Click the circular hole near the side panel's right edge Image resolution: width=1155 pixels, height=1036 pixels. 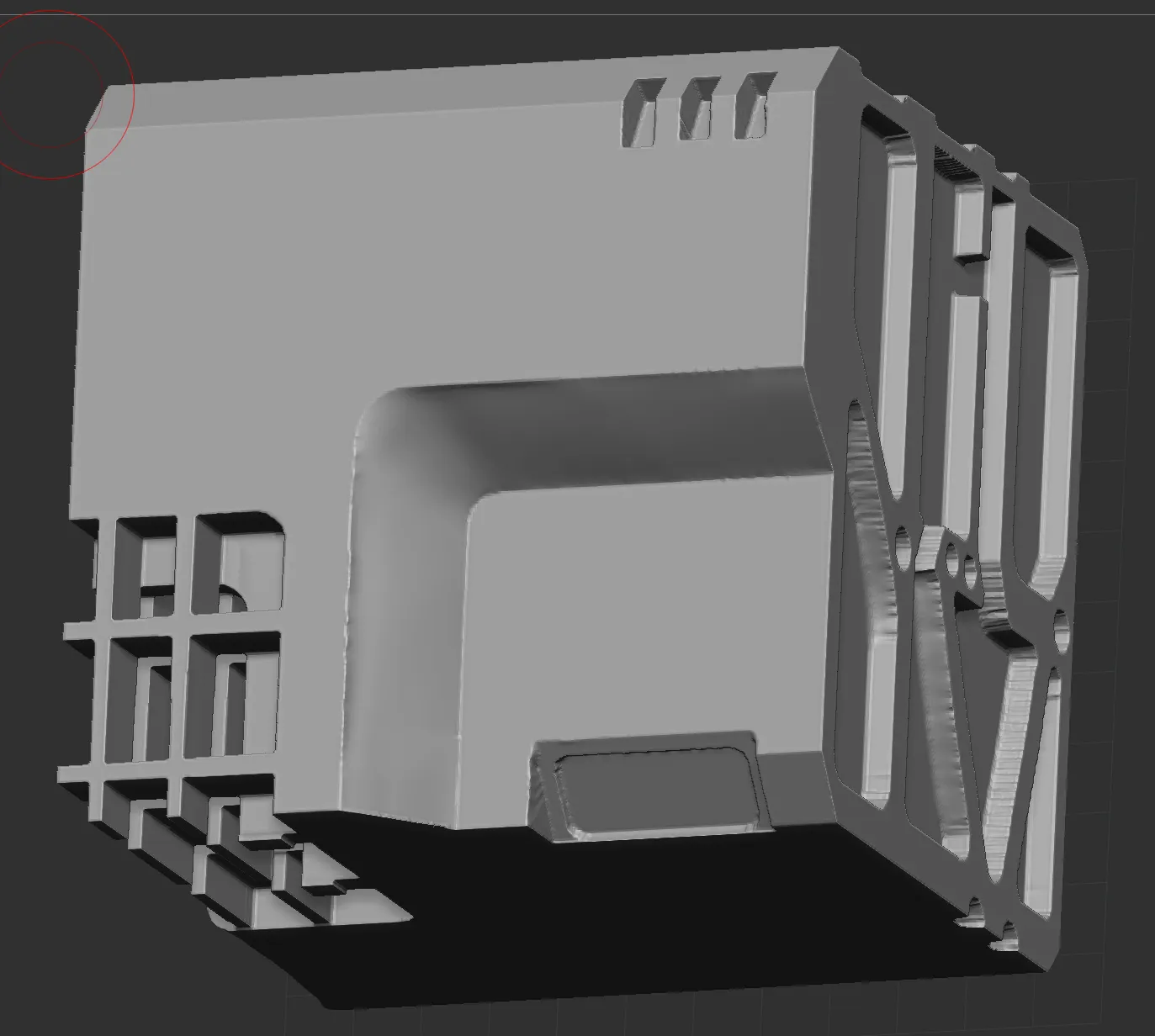pyautogui.click(x=1059, y=623)
